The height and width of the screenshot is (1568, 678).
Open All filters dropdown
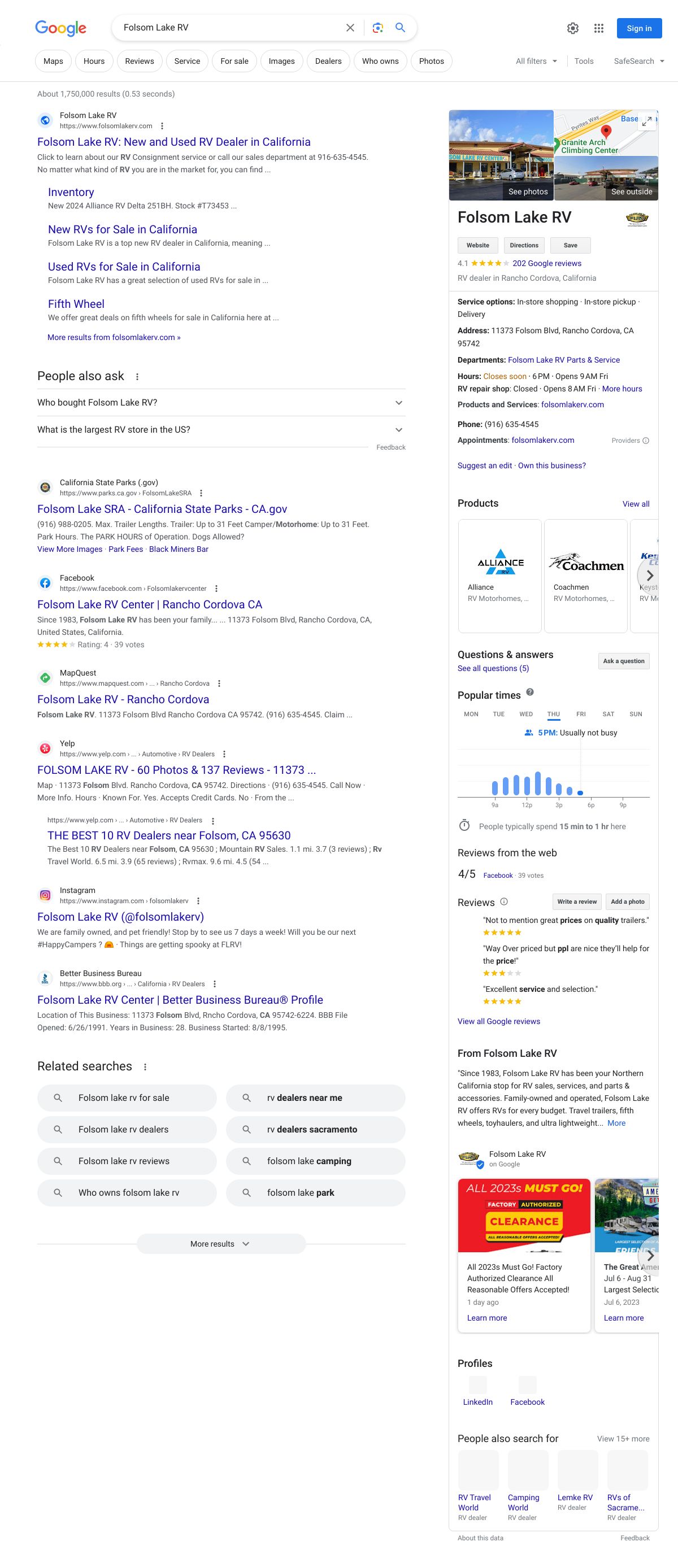click(x=536, y=62)
